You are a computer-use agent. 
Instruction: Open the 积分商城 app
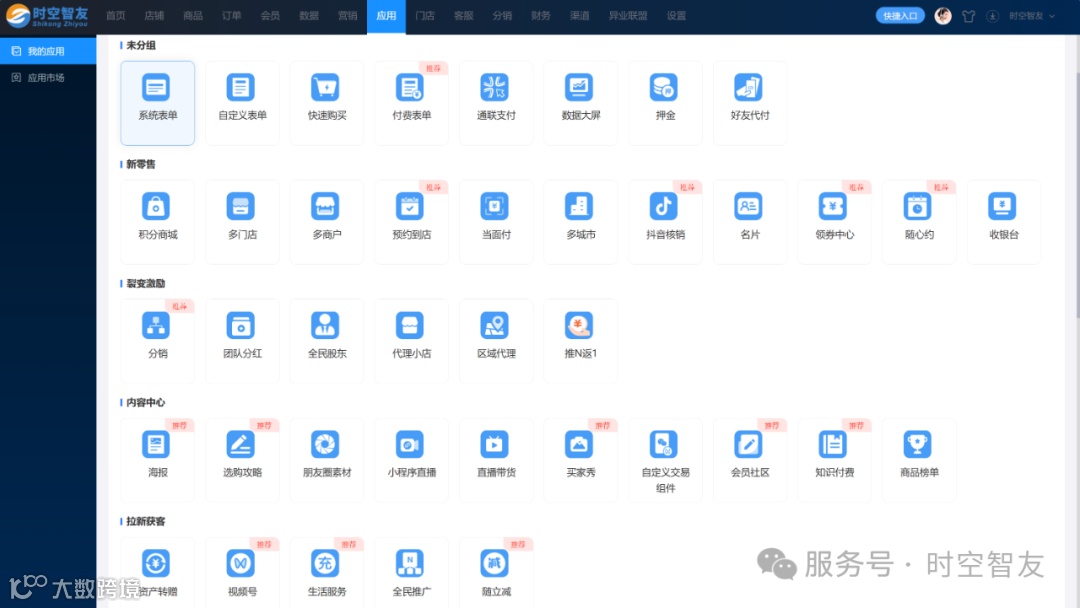coord(157,222)
